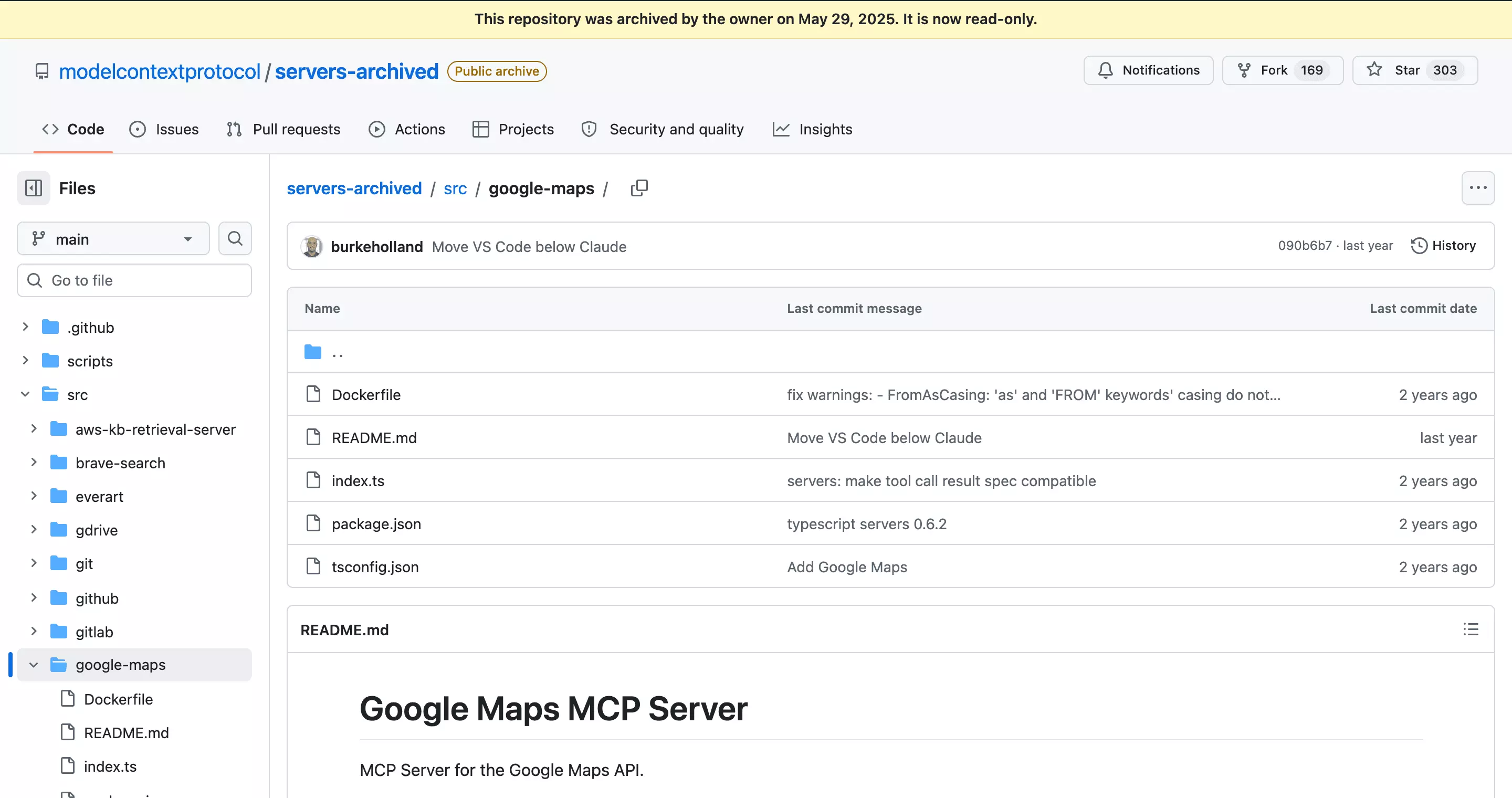The width and height of the screenshot is (1512, 798).
Task: Click the gdrive folder icon in tree
Action: 59,530
